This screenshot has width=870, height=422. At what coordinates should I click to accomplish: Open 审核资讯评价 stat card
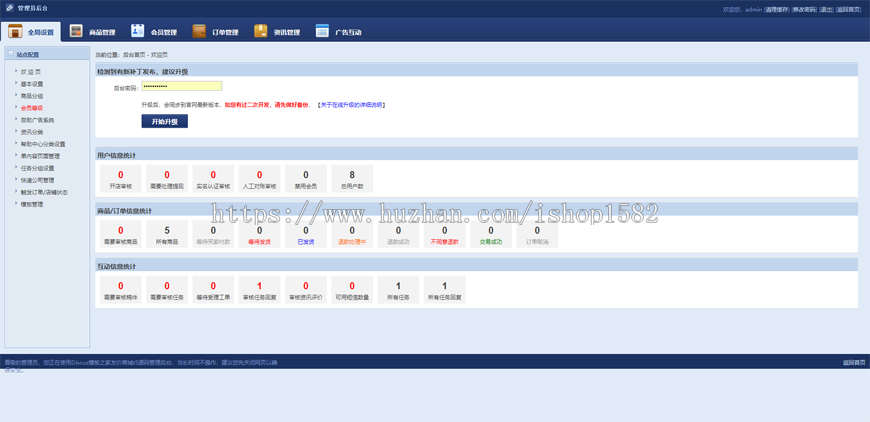306,289
